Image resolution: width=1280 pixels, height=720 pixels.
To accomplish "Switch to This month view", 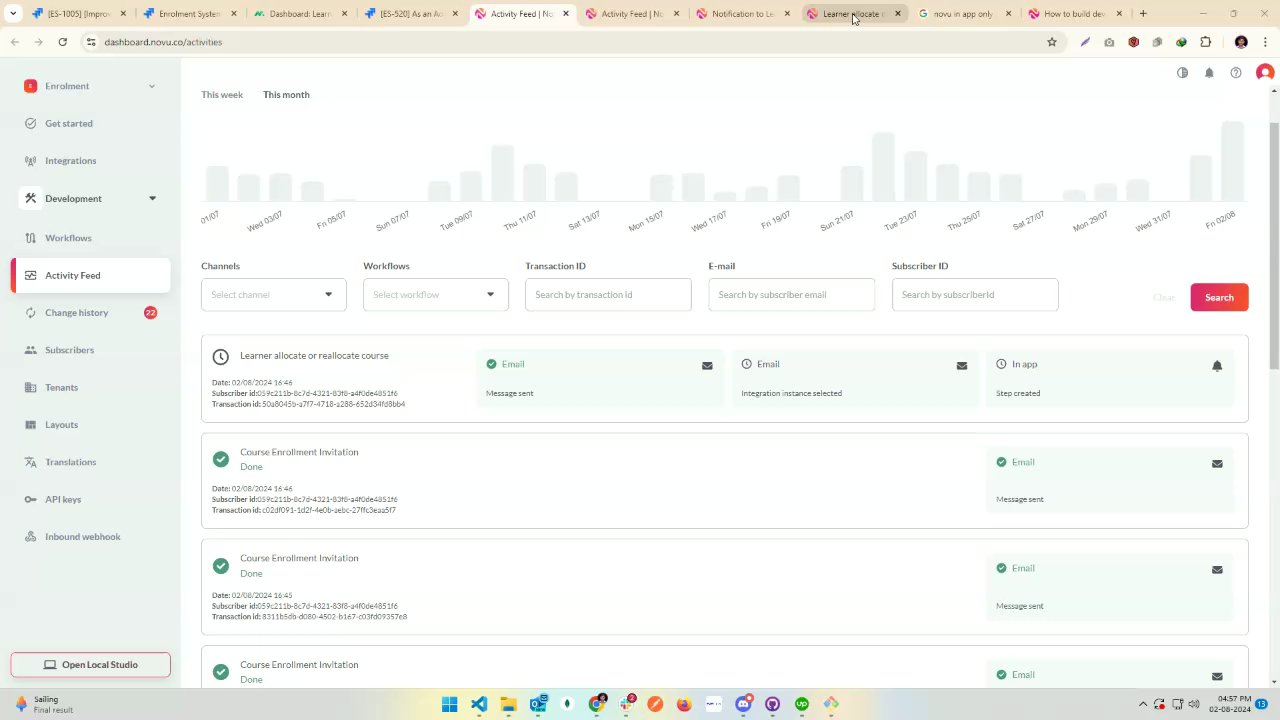I will tap(286, 94).
